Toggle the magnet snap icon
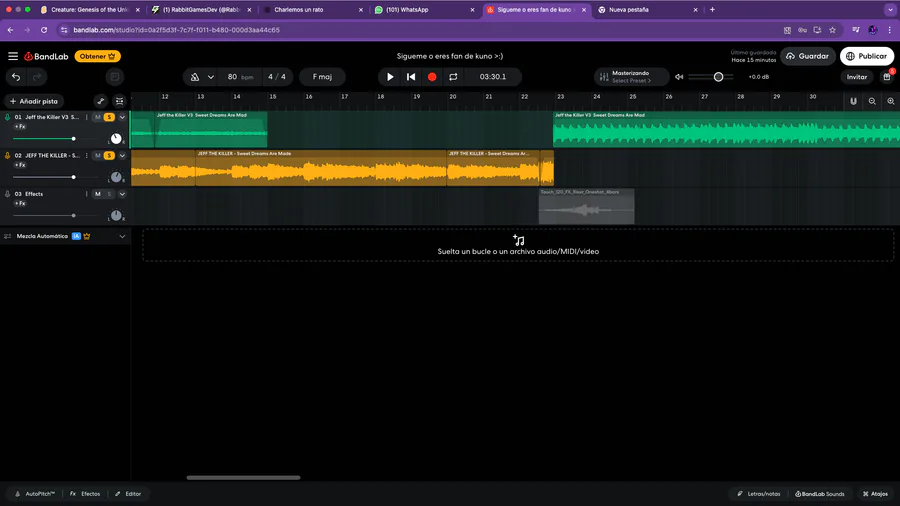This screenshot has width=900, height=506. click(x=854, y=101)
